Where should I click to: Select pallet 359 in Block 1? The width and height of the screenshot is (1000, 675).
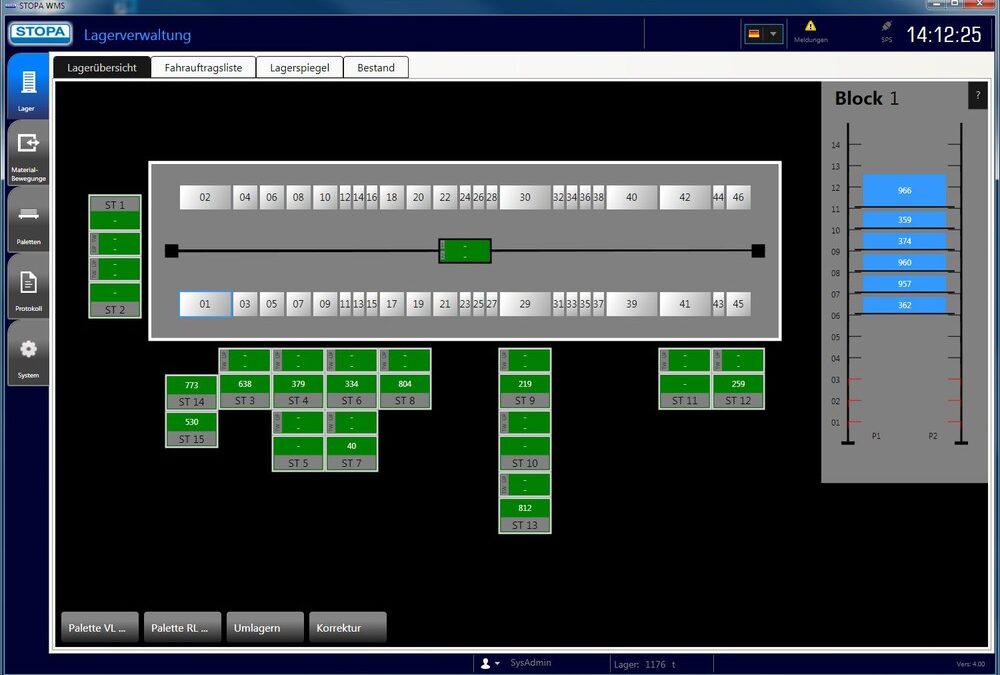(904, 219)
